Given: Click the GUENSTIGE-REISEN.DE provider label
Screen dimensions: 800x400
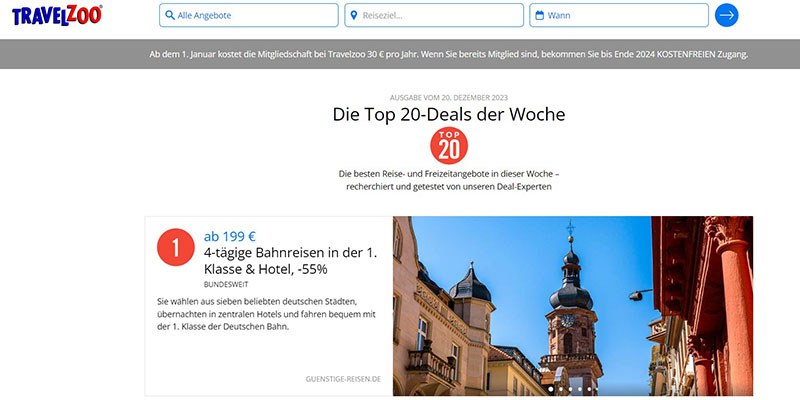Looking at the screenshot, I should (343, 379).
